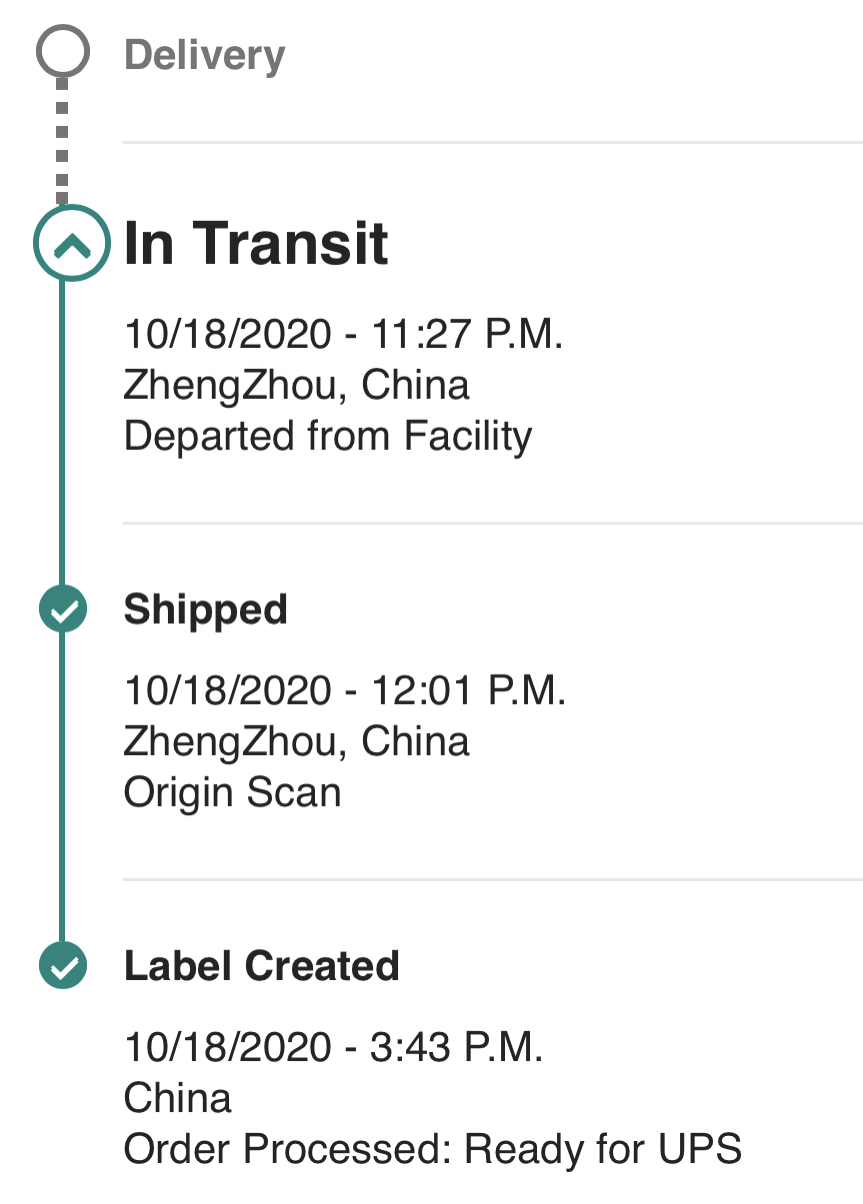Click the In Transit heading
863x1204 pixels.
(256, 243)
